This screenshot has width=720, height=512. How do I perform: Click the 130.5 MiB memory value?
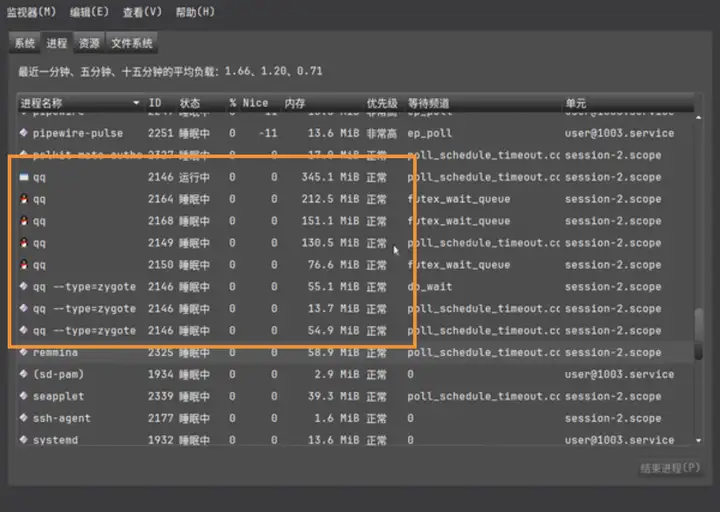point(330,242)
